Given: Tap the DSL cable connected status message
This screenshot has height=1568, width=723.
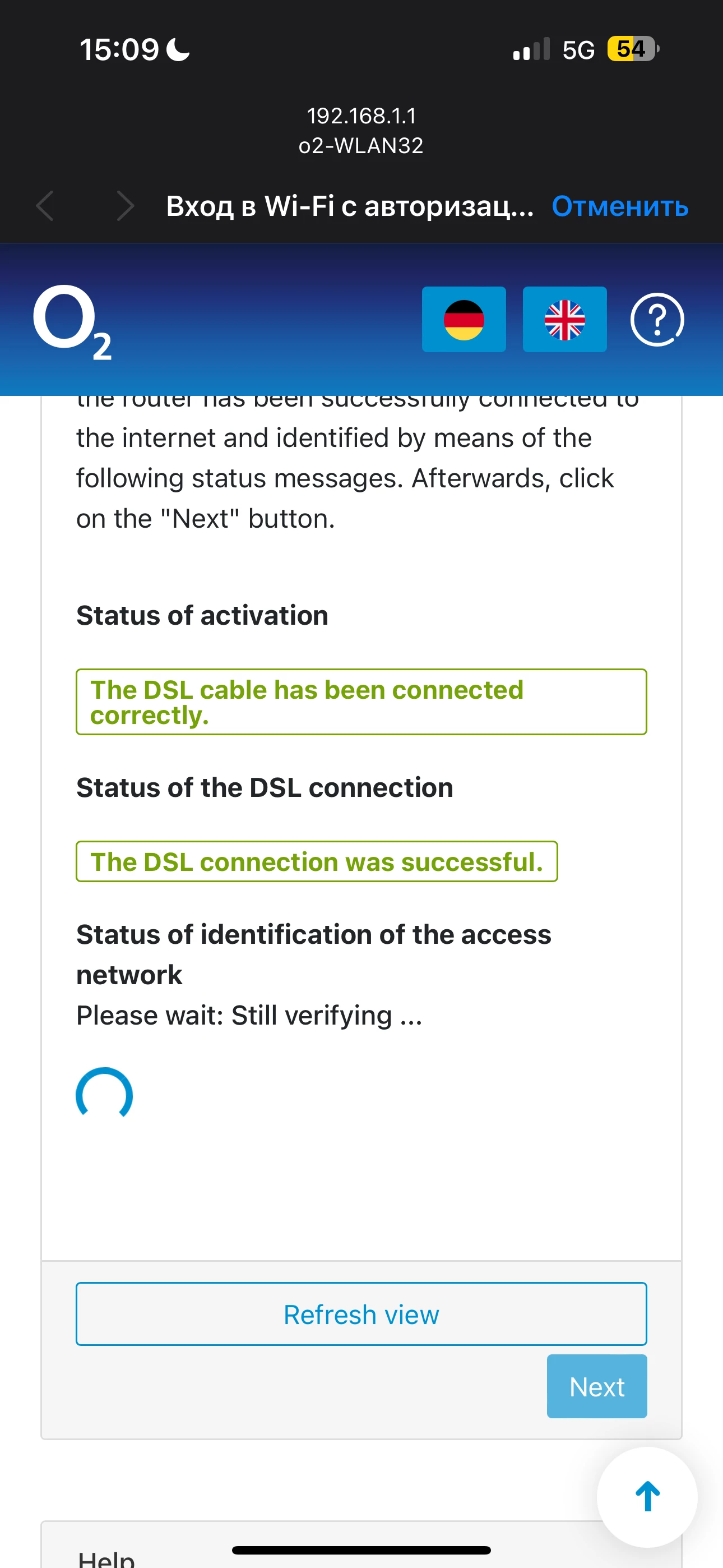Looking at the screenshot, I should point(361,702).
